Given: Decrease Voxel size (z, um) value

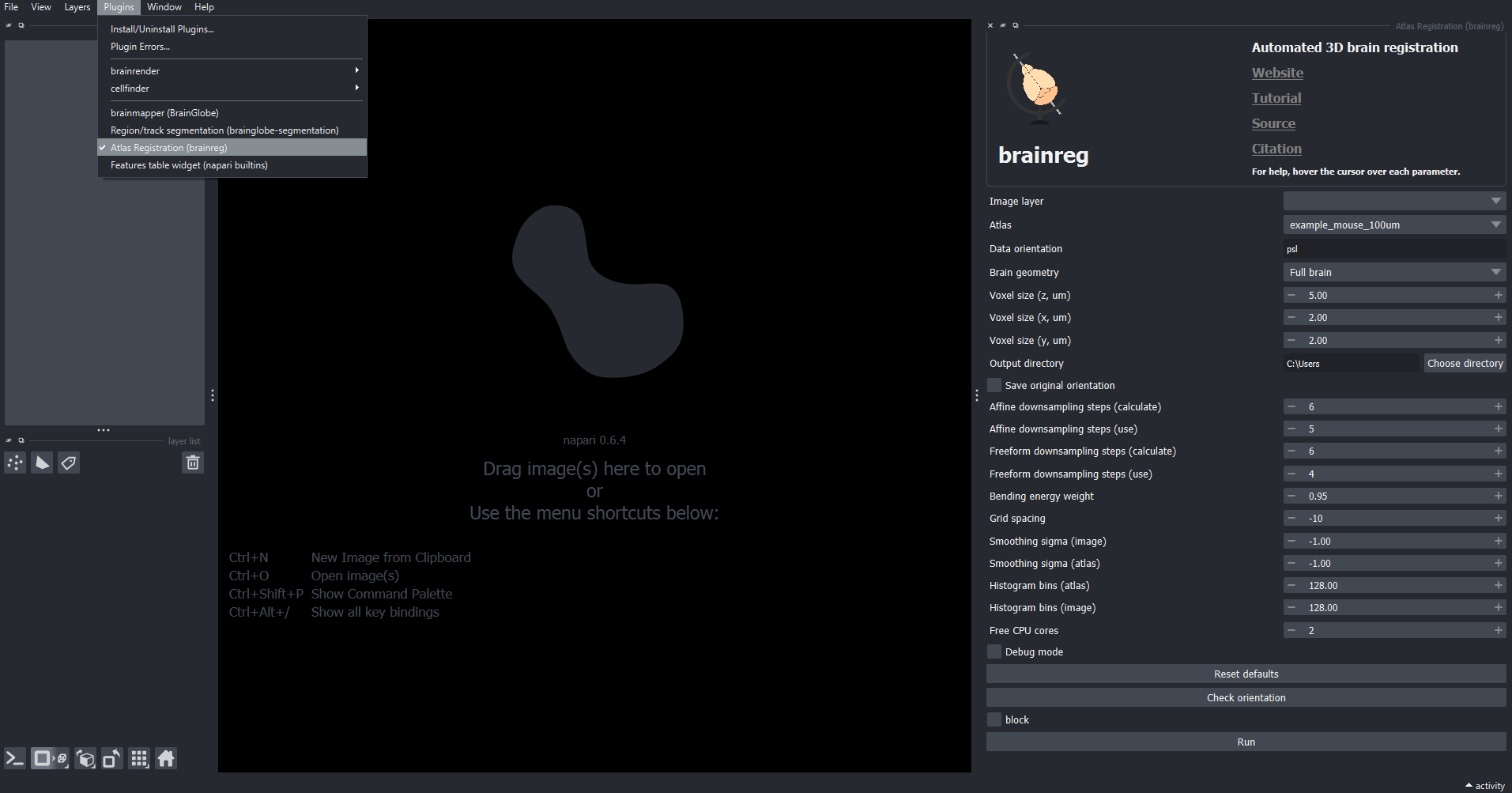Looking at the screenshot, I should coord(1291,295).
